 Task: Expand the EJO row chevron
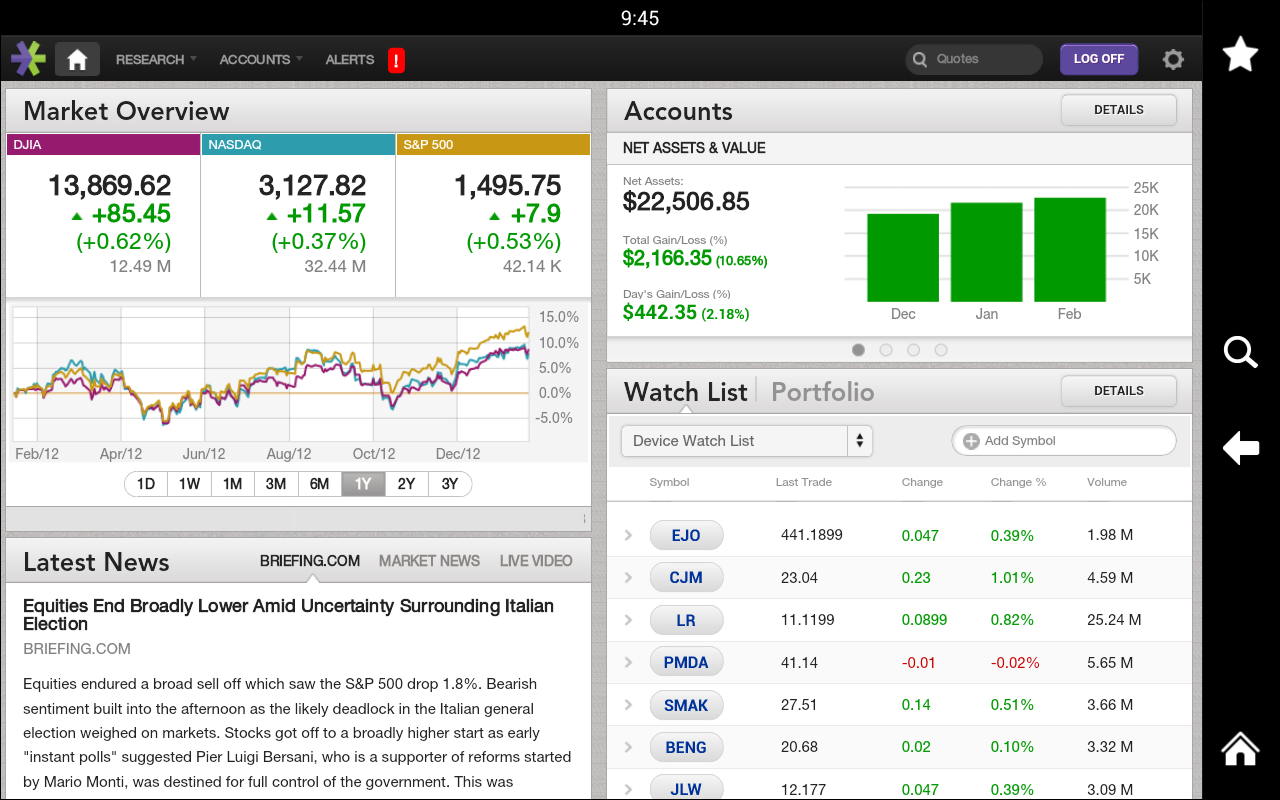click(x=628, y=535)
